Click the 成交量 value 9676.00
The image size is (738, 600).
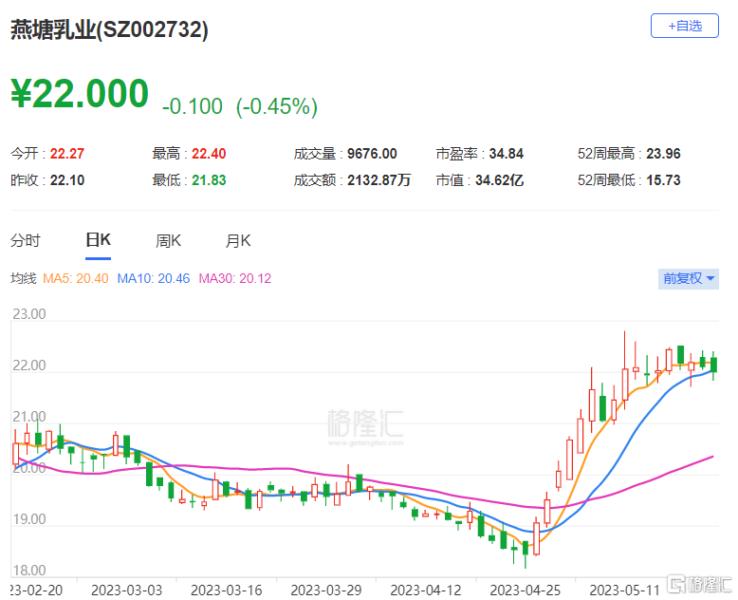(372, 153)
